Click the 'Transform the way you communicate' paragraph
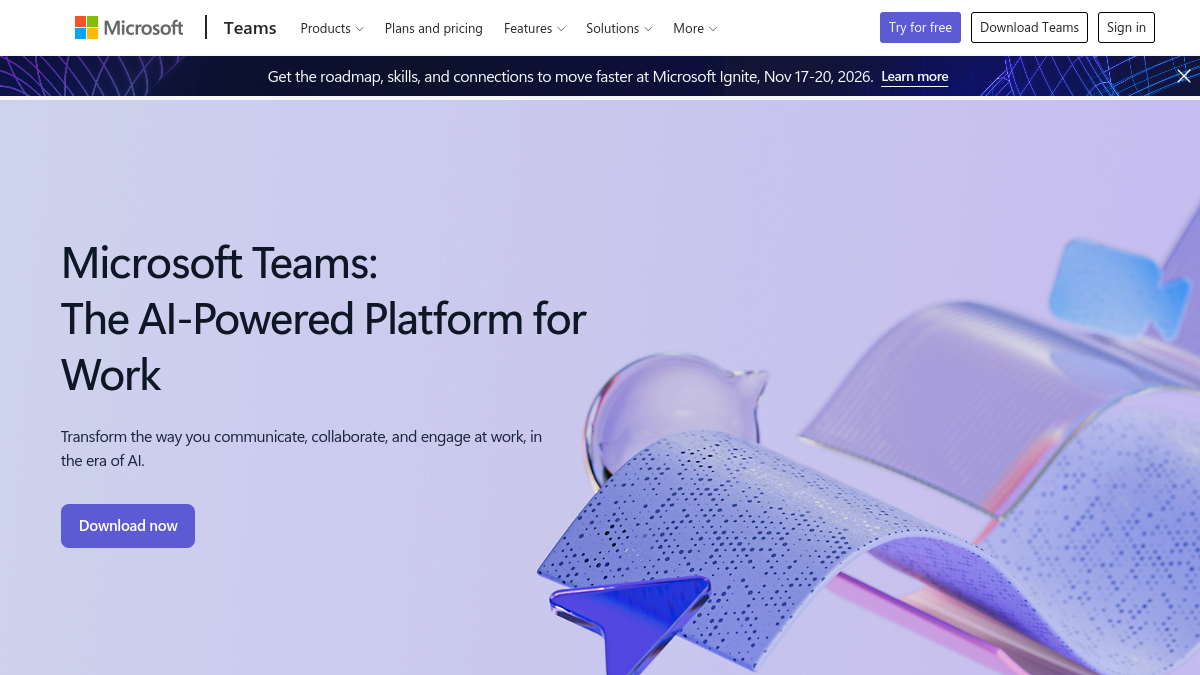The height and width of the screenshot is (675, 1200). [x=302, y=449]
